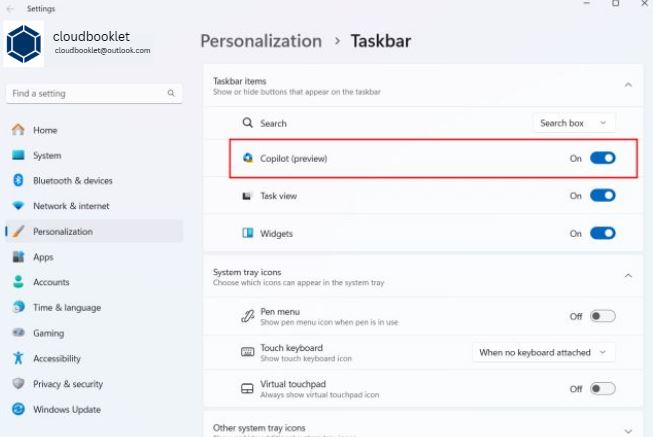Click the cloudbooklet profile avatar
This screenshot has width=653, height=437.
pos(24,44)
